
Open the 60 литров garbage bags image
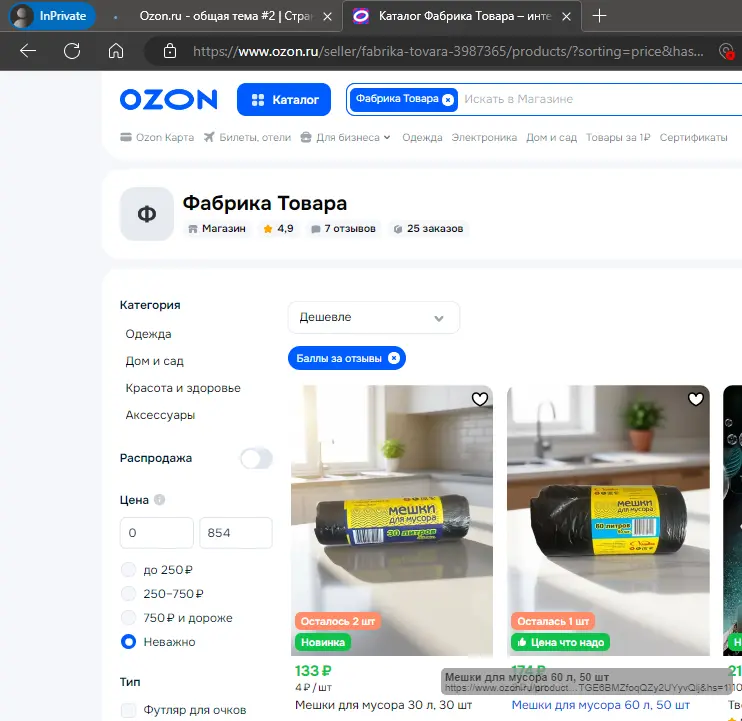tap(608, 520)
